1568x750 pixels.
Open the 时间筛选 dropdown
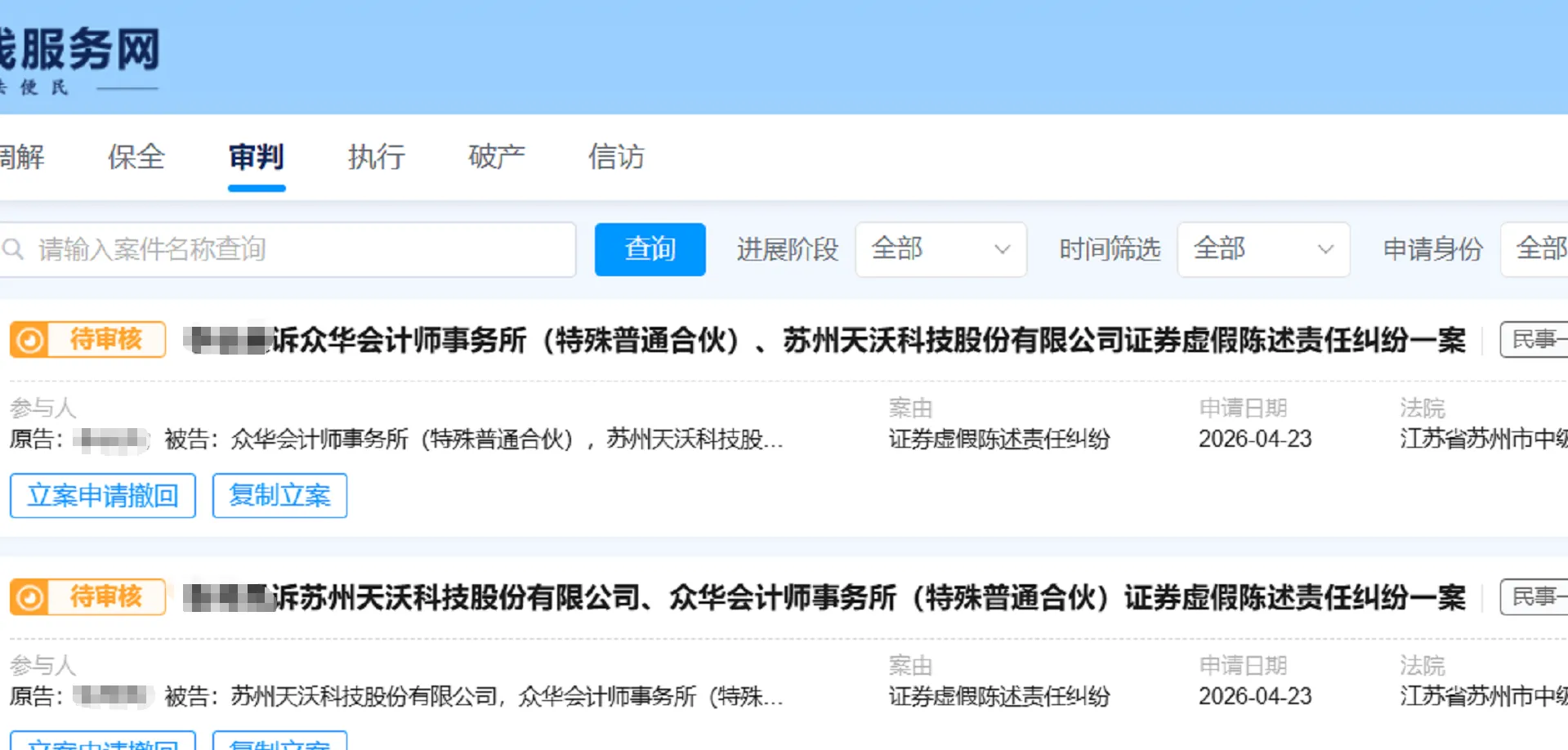tap(1263, 249)
